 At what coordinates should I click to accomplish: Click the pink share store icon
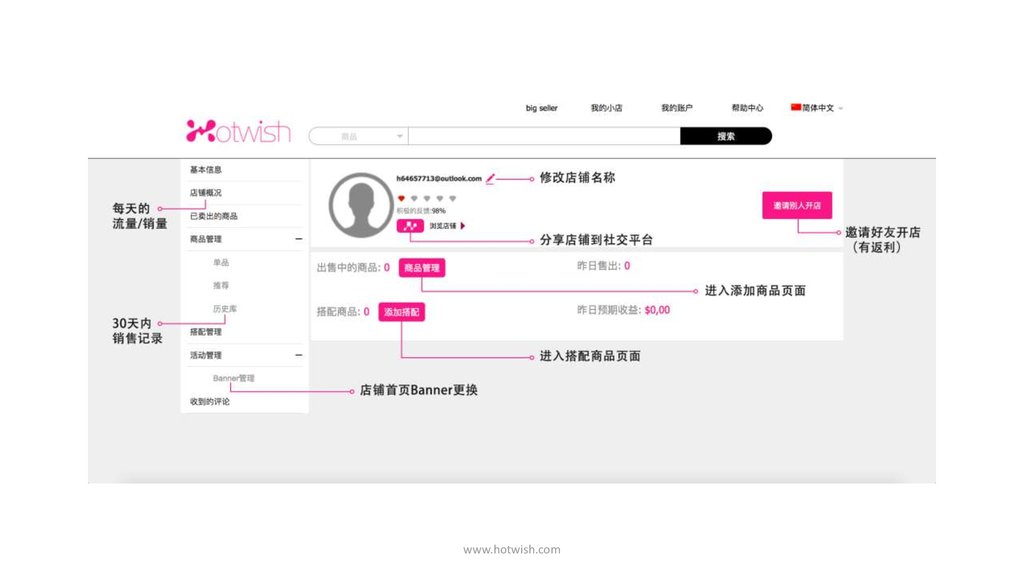(x=411, y=226)
